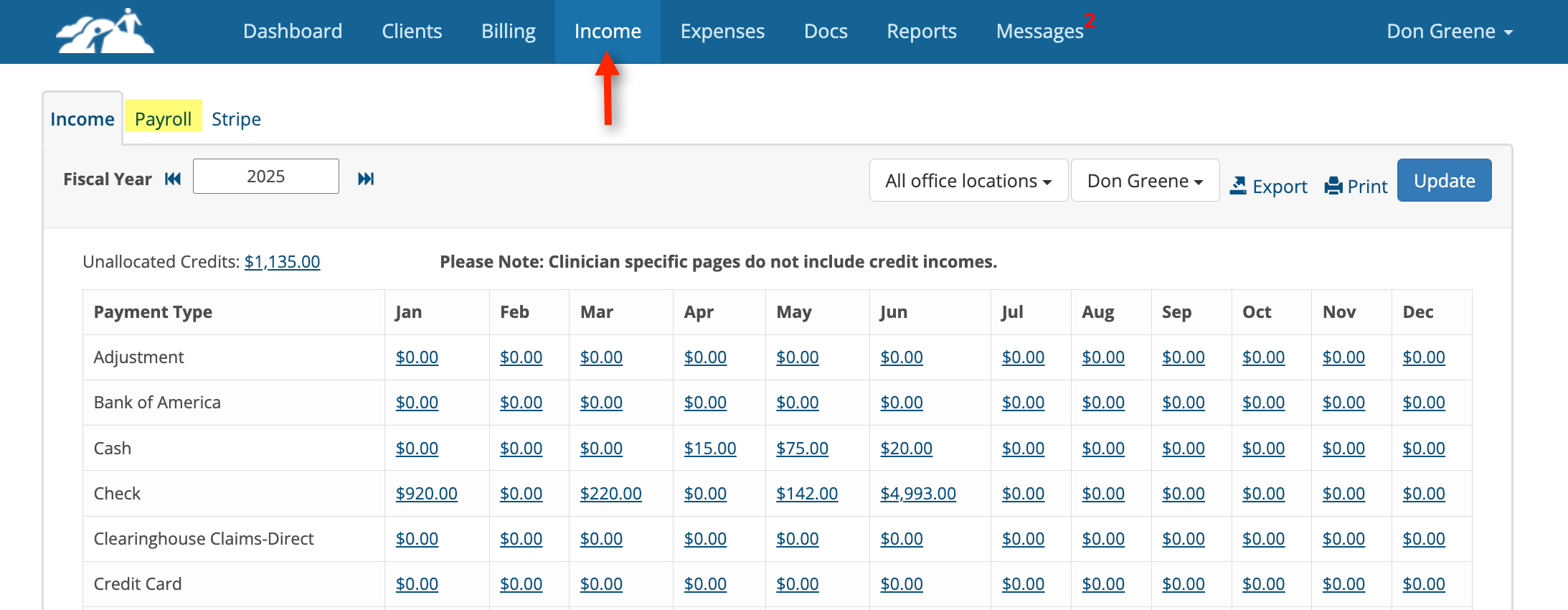
Task: Click the Export icon
Action: [x=1238, y=186]
